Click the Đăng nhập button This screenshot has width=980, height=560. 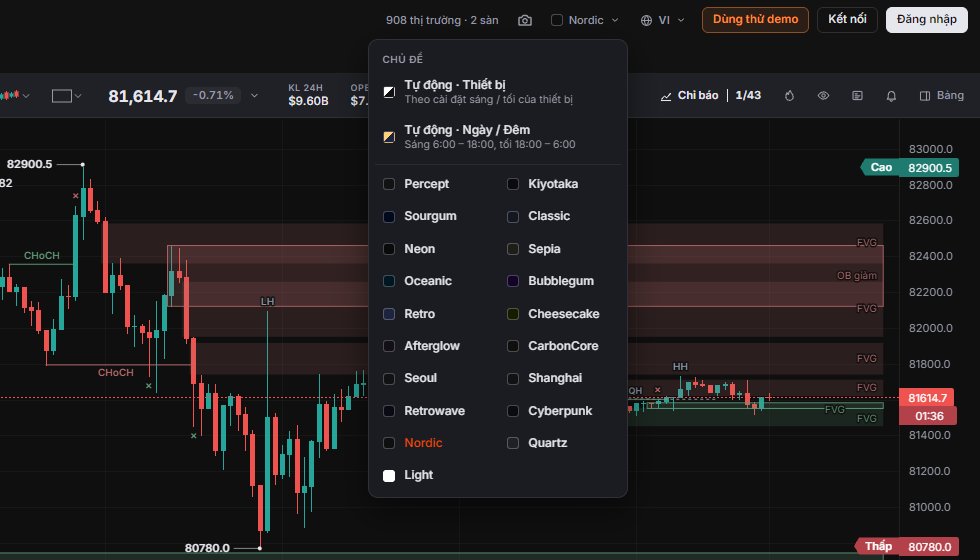[x=926, y=20]
